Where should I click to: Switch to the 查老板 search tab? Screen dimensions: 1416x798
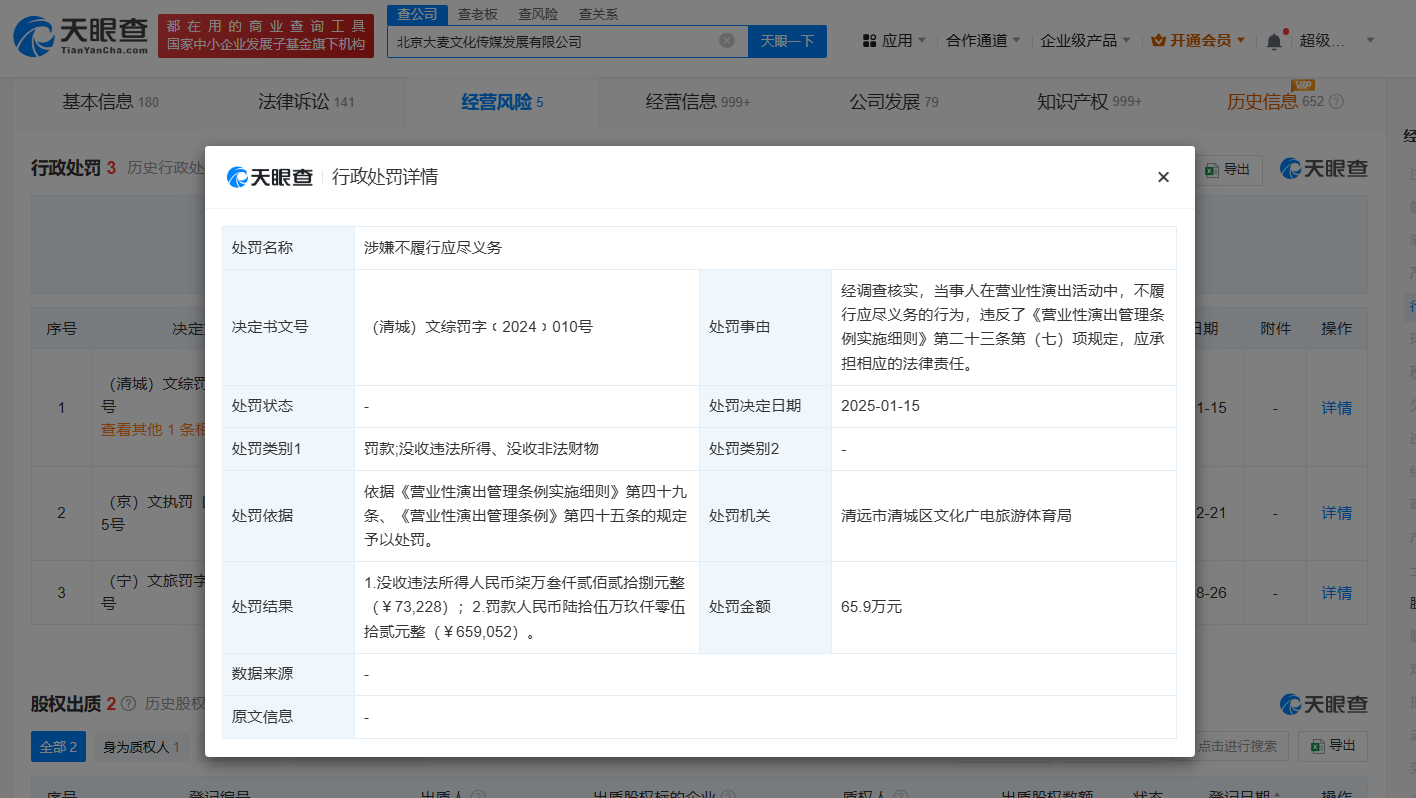click(x=478, y=14)
